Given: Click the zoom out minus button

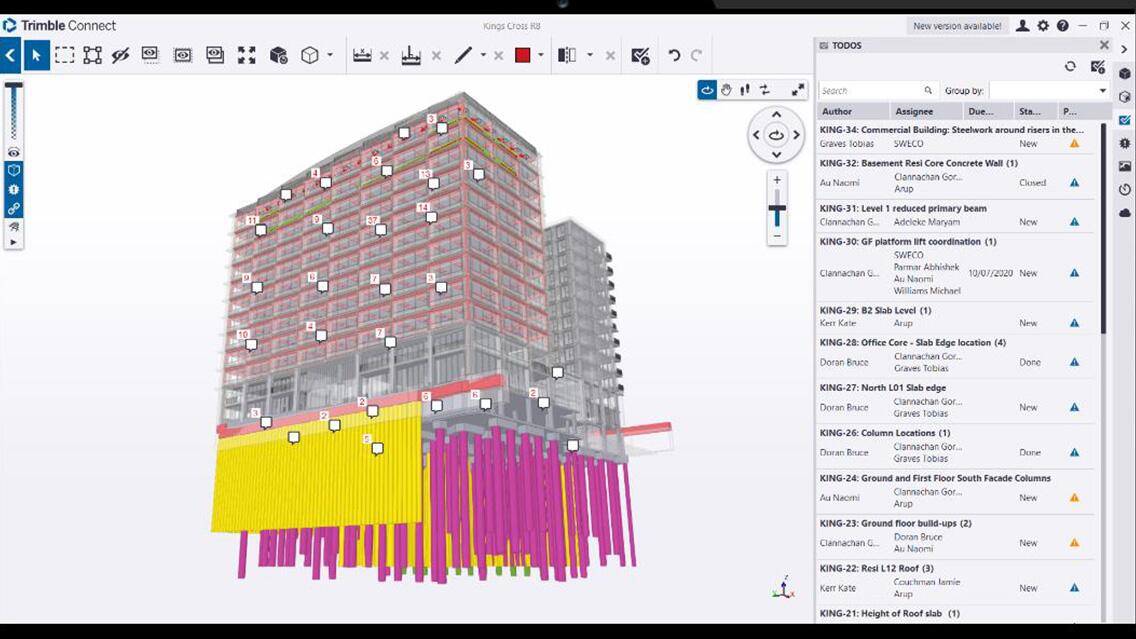Looking at the screenshot, I should click(x=777, y=236).
